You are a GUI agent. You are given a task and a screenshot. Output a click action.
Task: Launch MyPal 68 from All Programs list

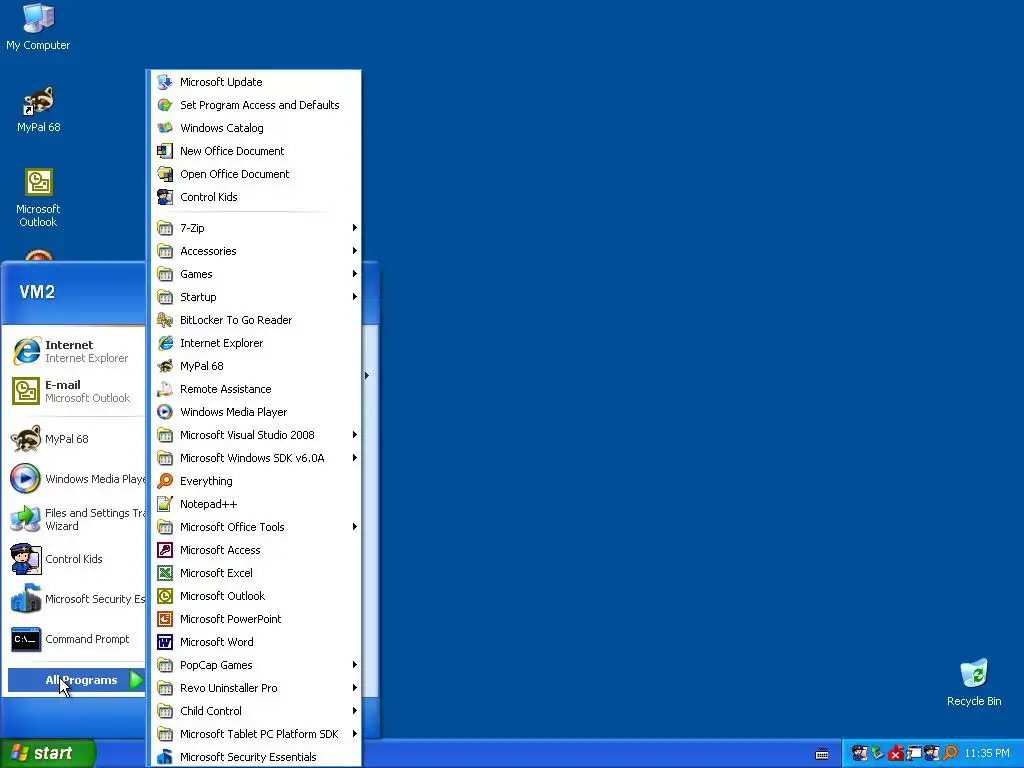tap(255, 366)
